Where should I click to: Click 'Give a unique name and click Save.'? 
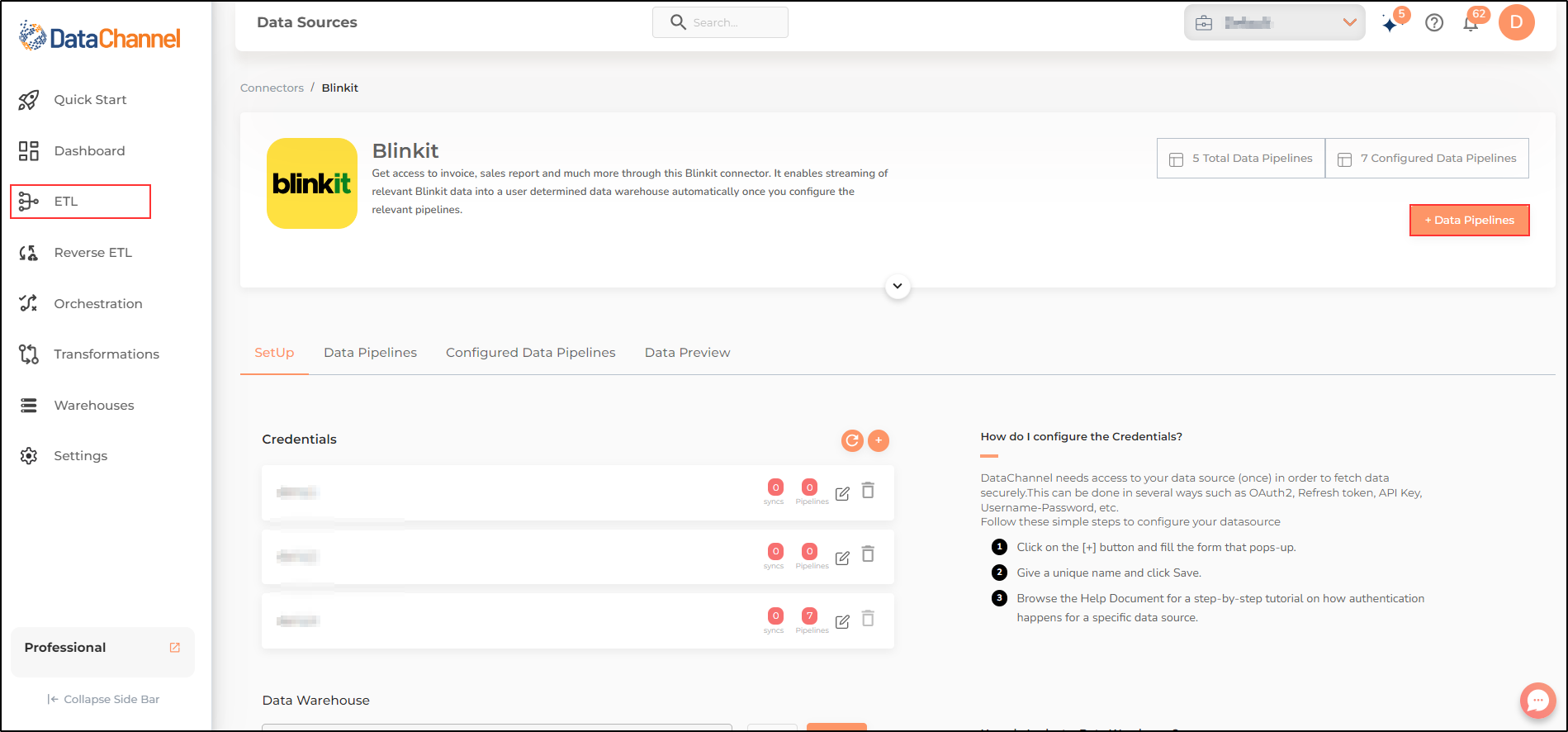coord(1109,573)
